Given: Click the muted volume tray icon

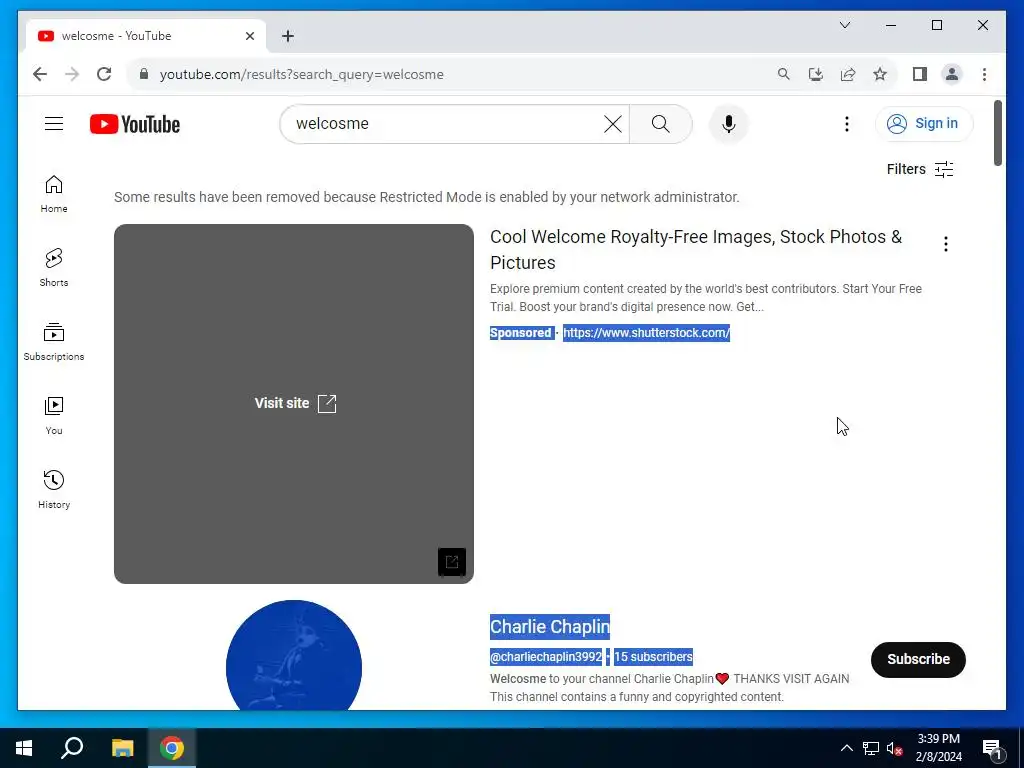Looking at the screenshot, I should [x=894, y=748].
